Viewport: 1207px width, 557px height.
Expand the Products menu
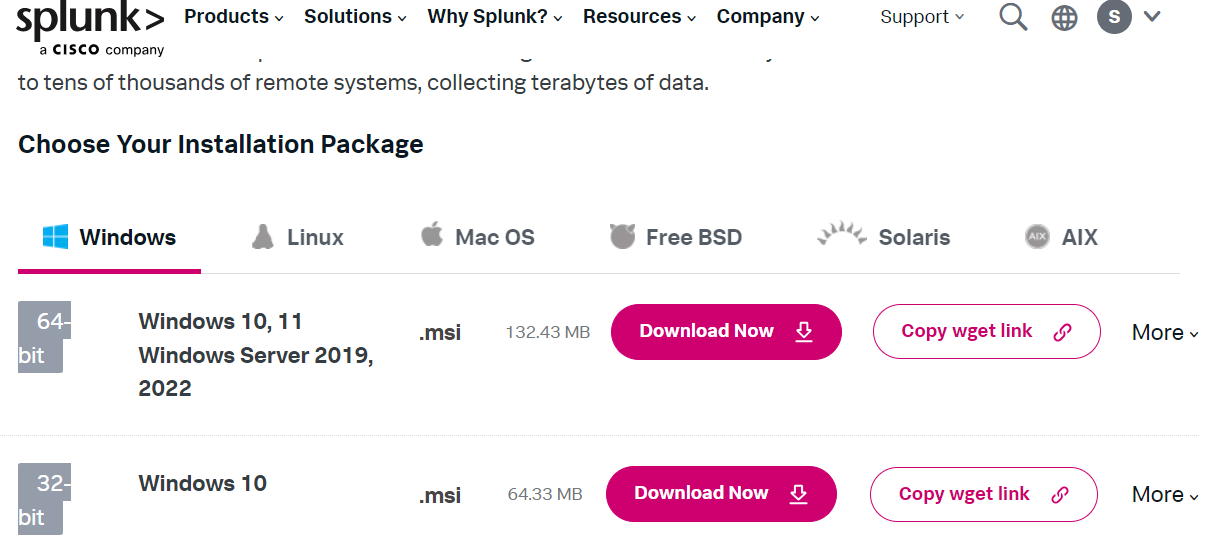point(234,17)
